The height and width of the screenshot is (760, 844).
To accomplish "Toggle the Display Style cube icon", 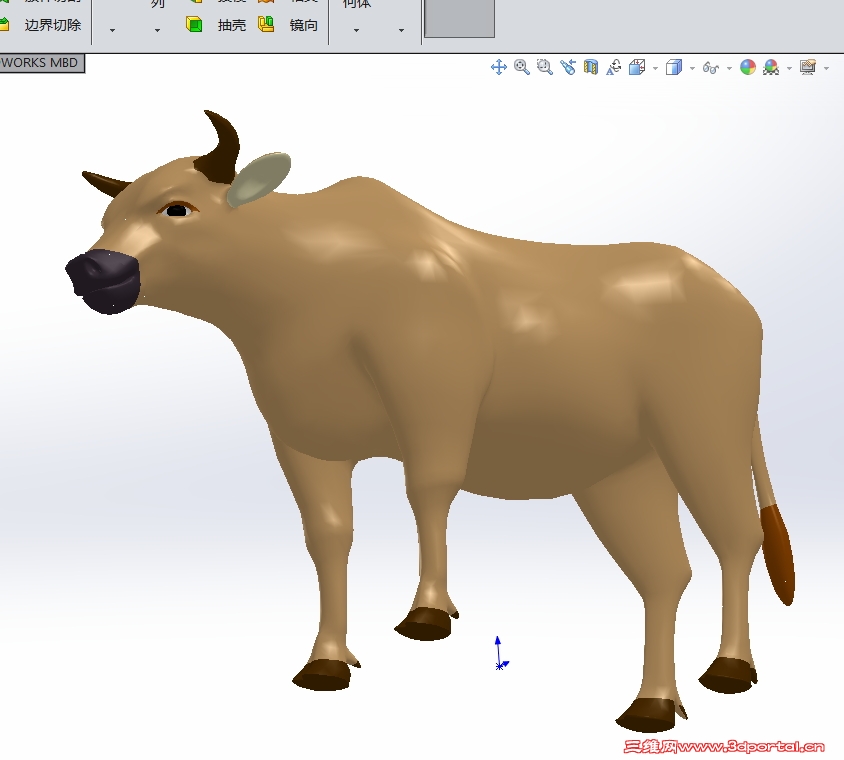I will 674,67.
